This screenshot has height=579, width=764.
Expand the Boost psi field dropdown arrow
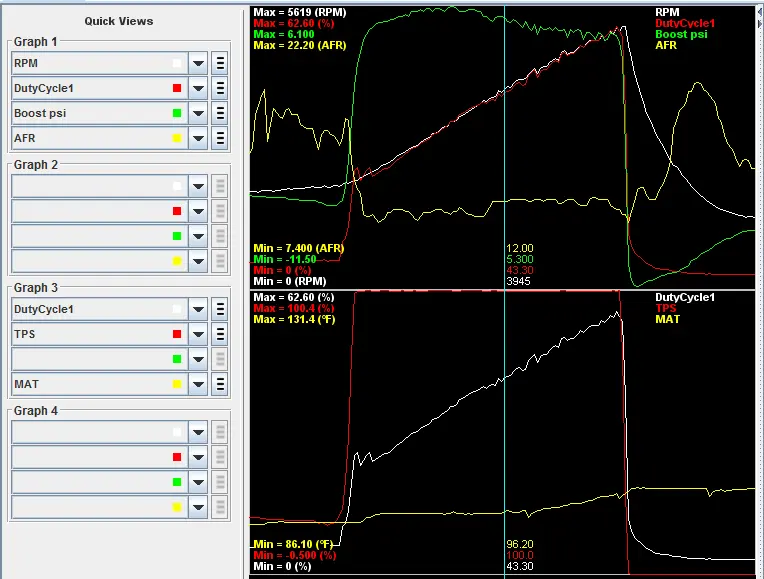click(x=198, y=113)
